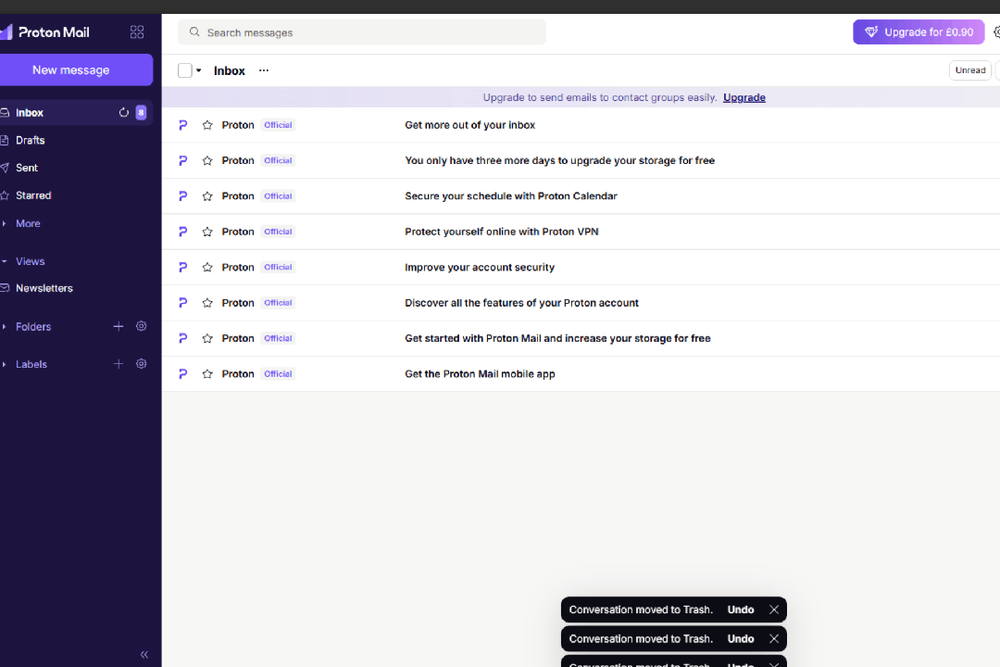Open the Sent folder
1000x667 pixels.
77,168
